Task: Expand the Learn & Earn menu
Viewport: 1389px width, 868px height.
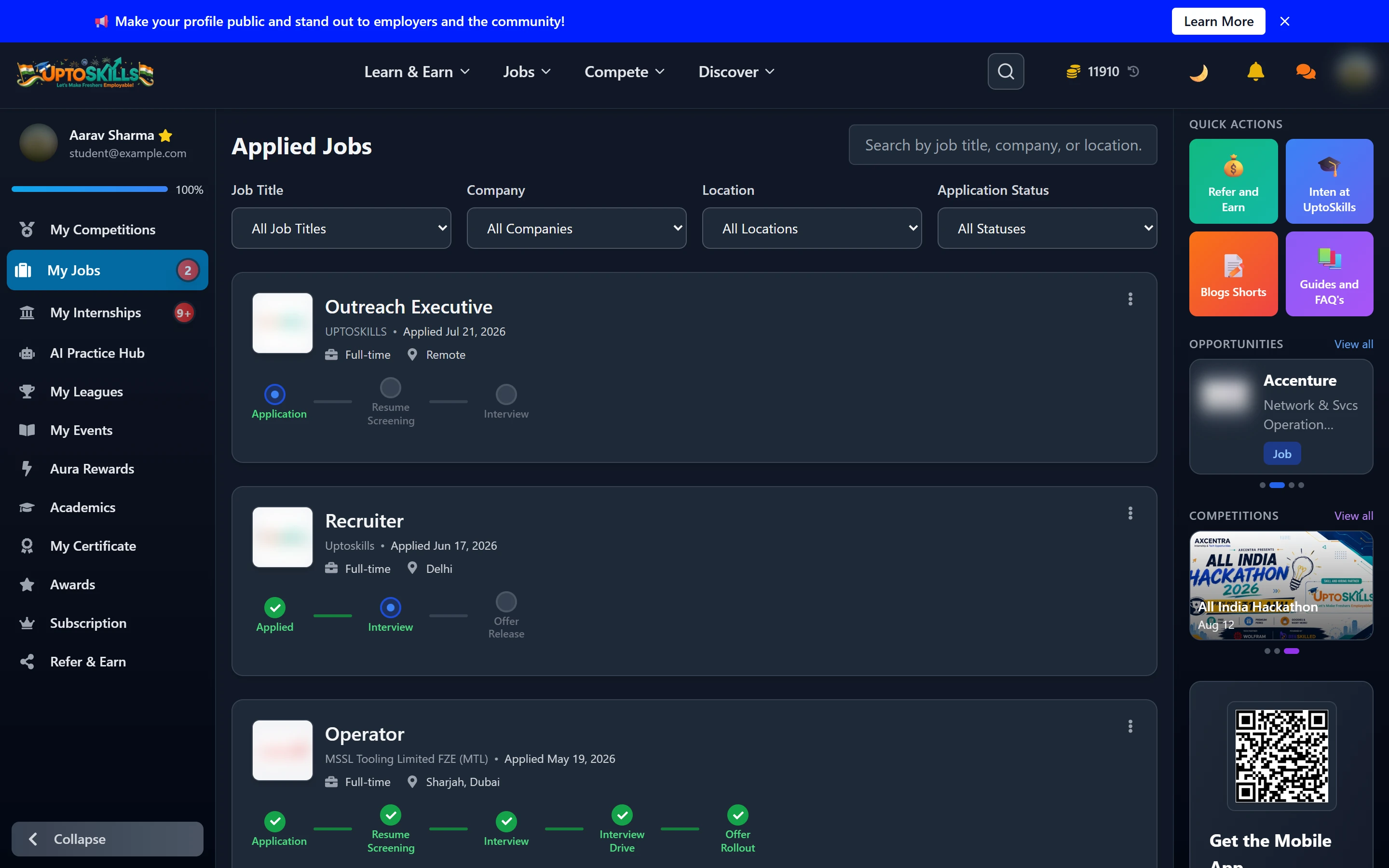Action: [x=417, y=72]
